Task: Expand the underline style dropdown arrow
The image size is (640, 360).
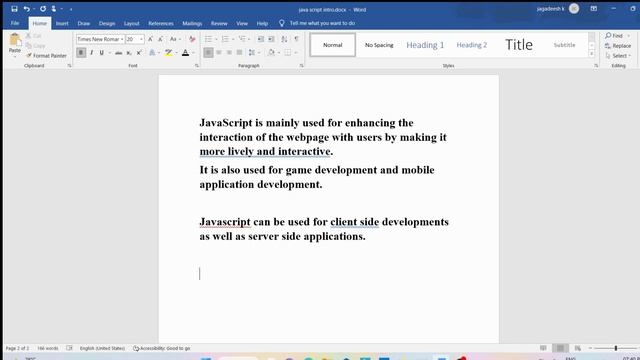Action: pos(109,53)
